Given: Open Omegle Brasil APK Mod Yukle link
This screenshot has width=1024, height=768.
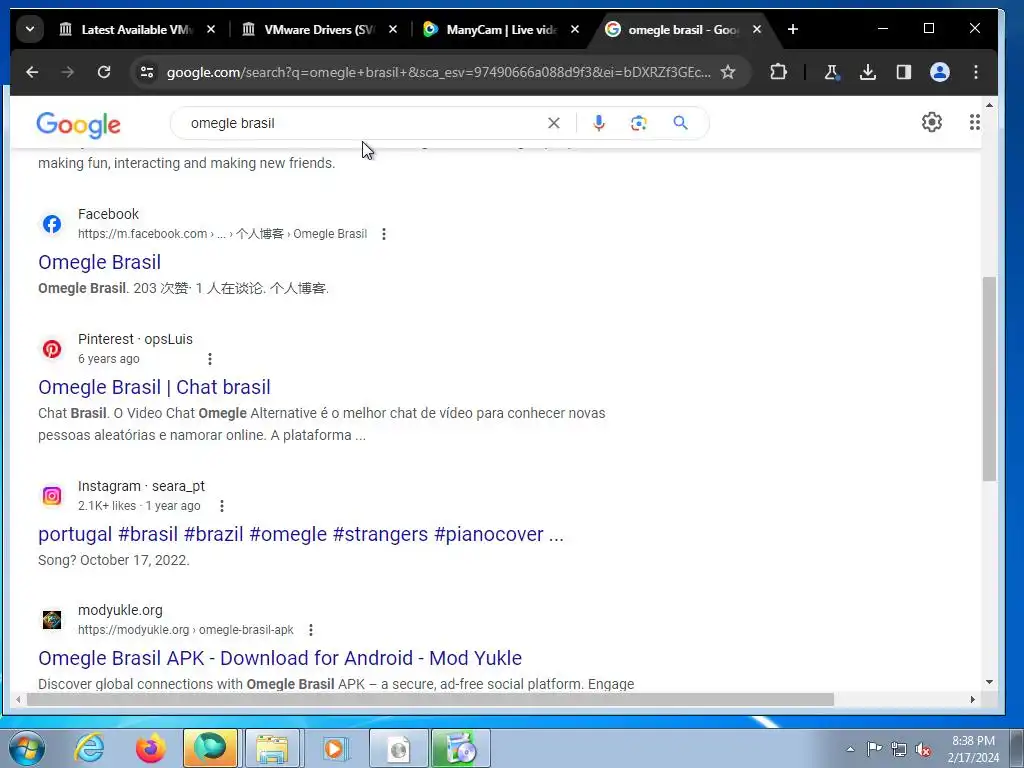Looking at the screenshot, I should pyautogui.click(x=280, y=658).
